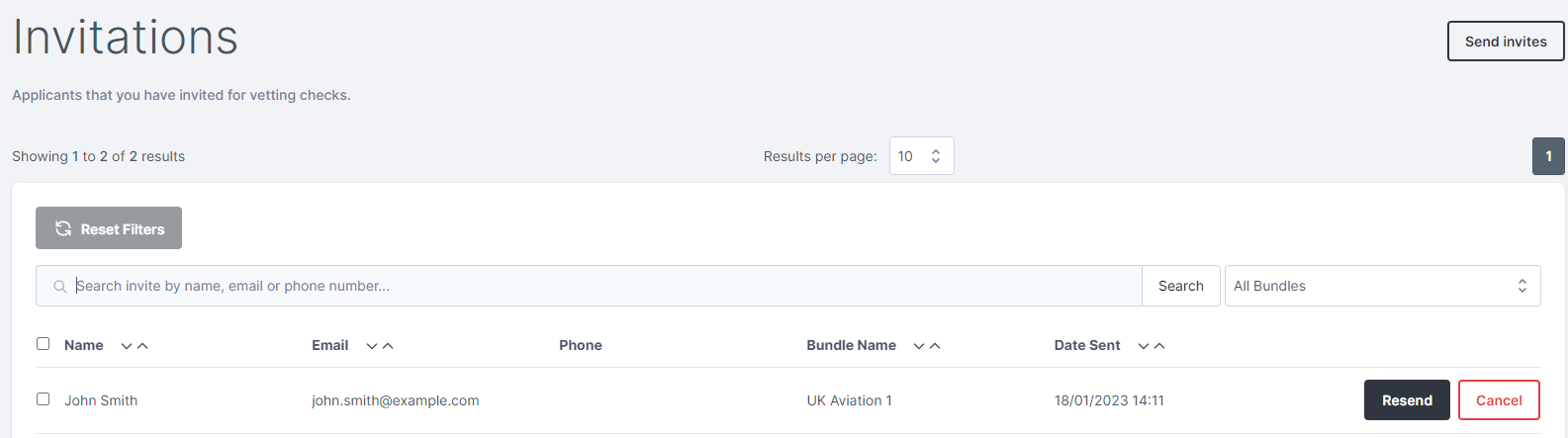Sort Name column descending with down chevron
This screenshot has height=438, width=1568.
(x=127, y=346)
